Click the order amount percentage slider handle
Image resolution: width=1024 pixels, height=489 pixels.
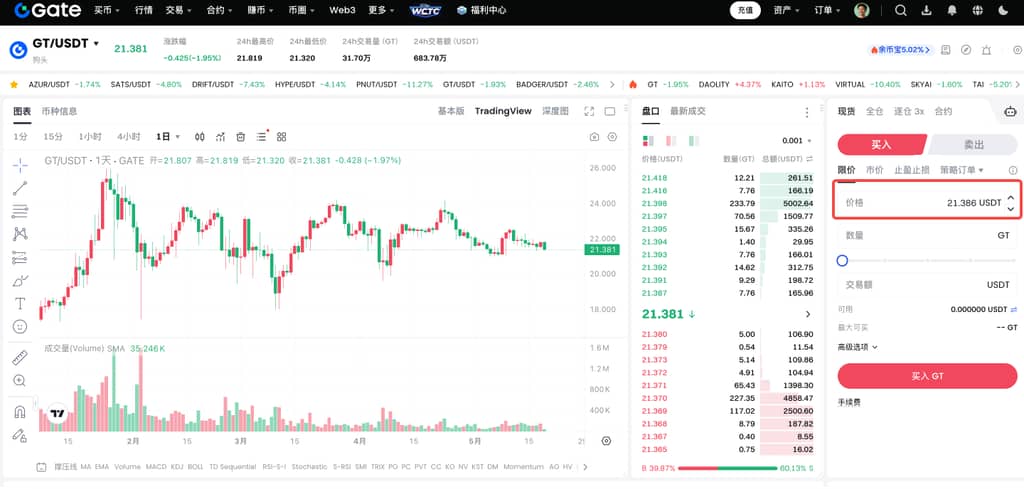[x=842, y=260]
